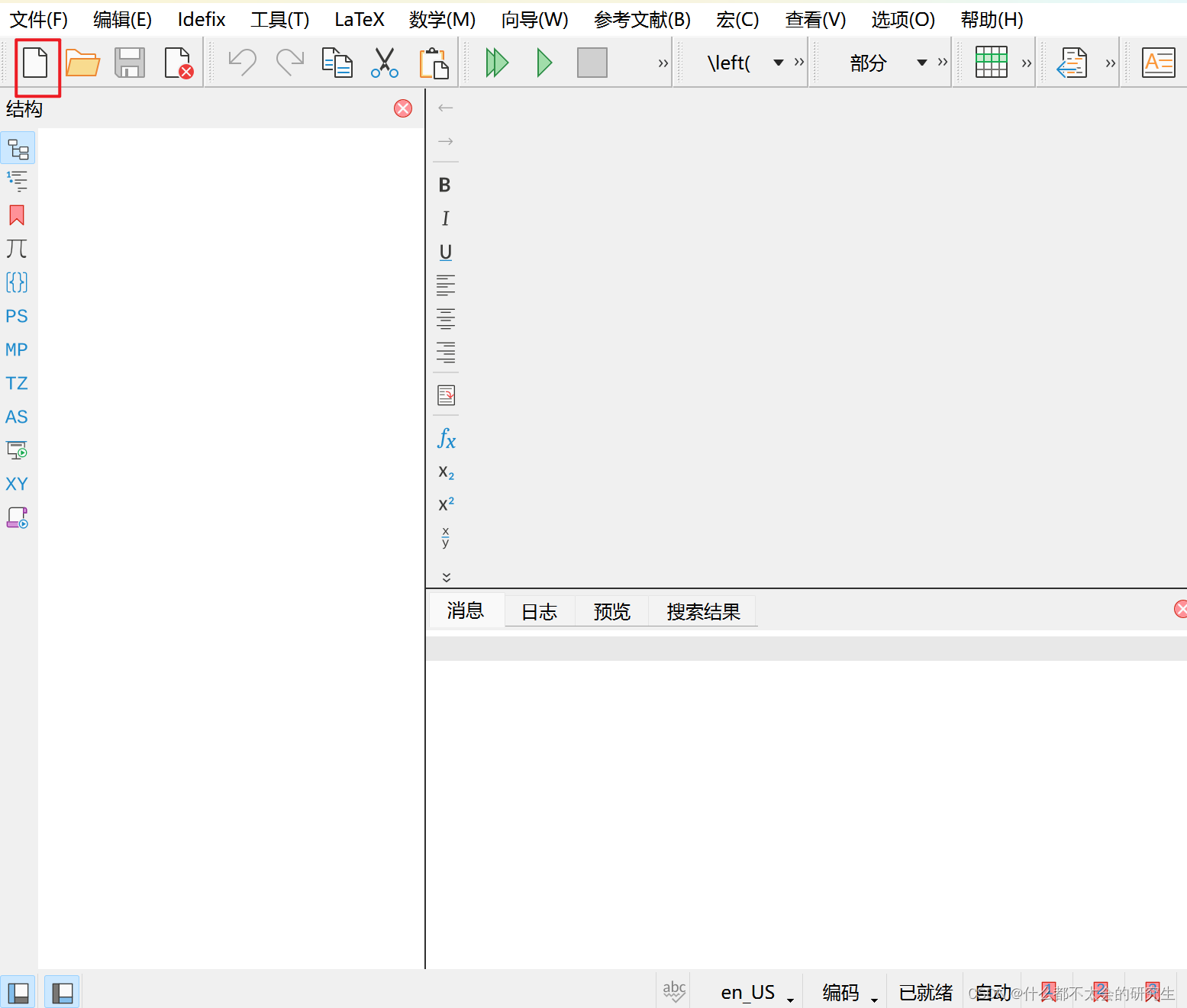Open the MP (MetaPost) commands panel
Image resolution: width=1187 pixels, height=1008 pixels.
coord(17,349)
